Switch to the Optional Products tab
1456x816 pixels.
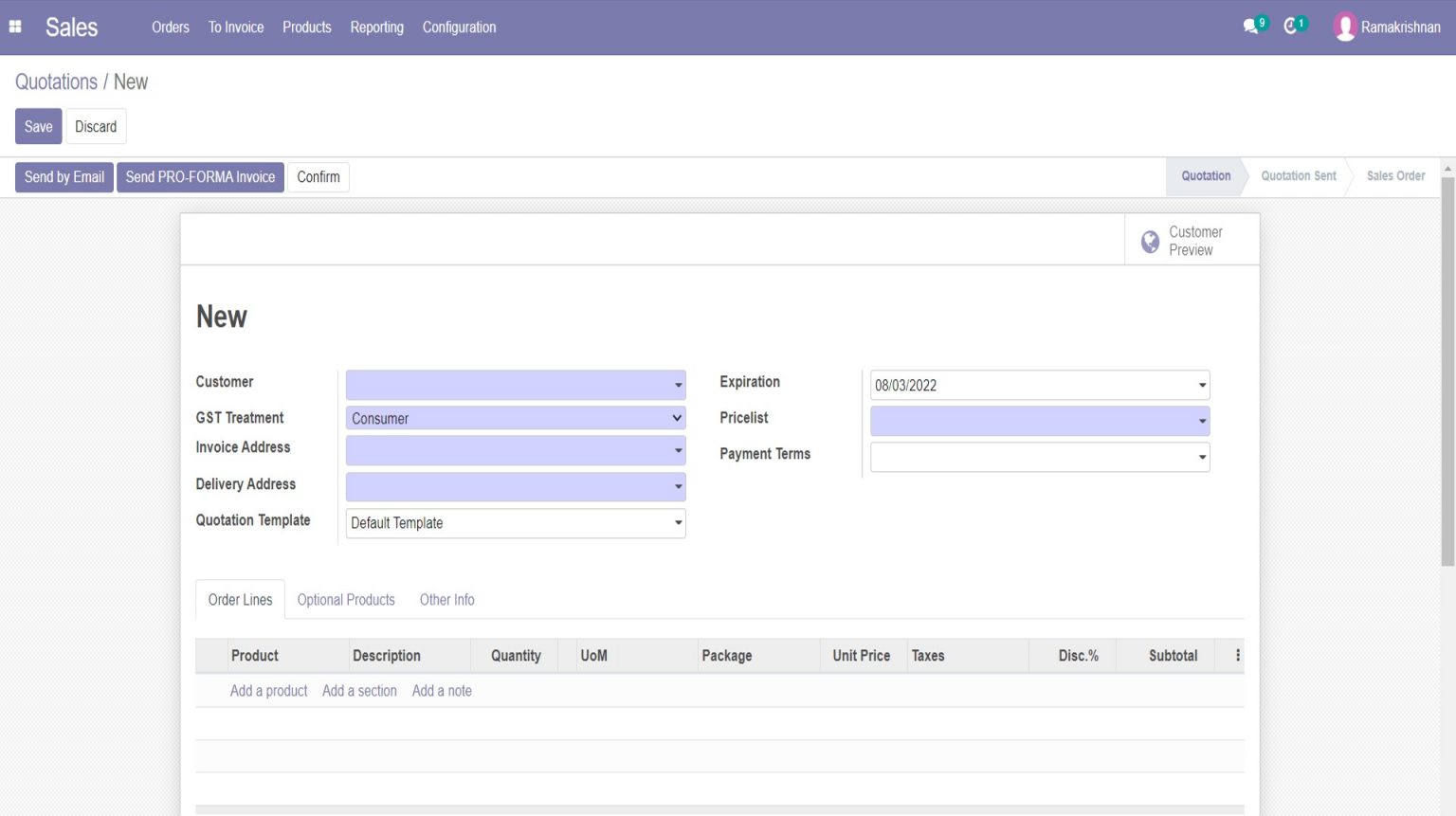click(346, 600)
